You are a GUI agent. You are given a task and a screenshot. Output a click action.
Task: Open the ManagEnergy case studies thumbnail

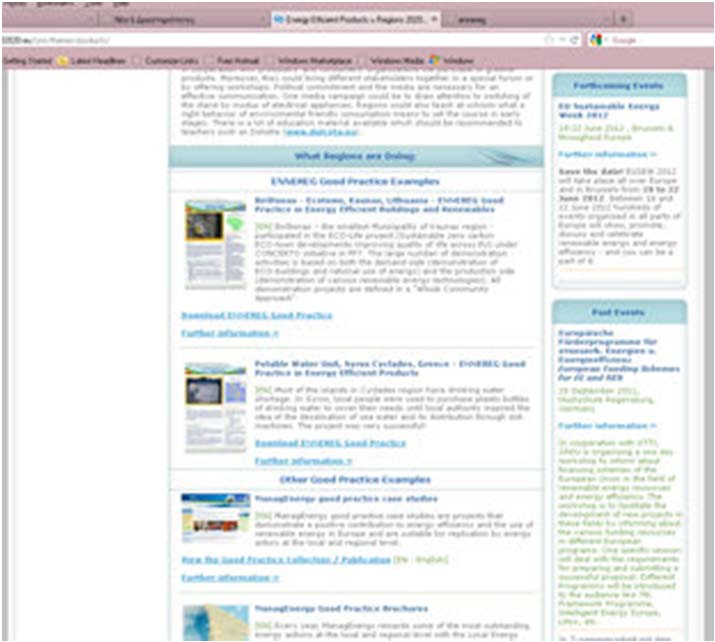tap(216, 517)
